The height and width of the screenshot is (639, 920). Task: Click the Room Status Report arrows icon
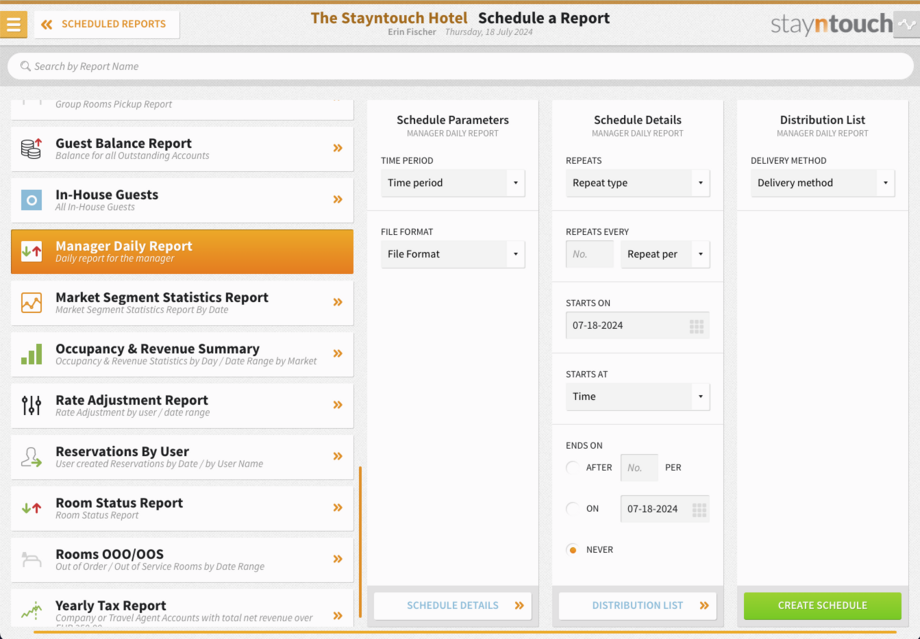point(32,508)
